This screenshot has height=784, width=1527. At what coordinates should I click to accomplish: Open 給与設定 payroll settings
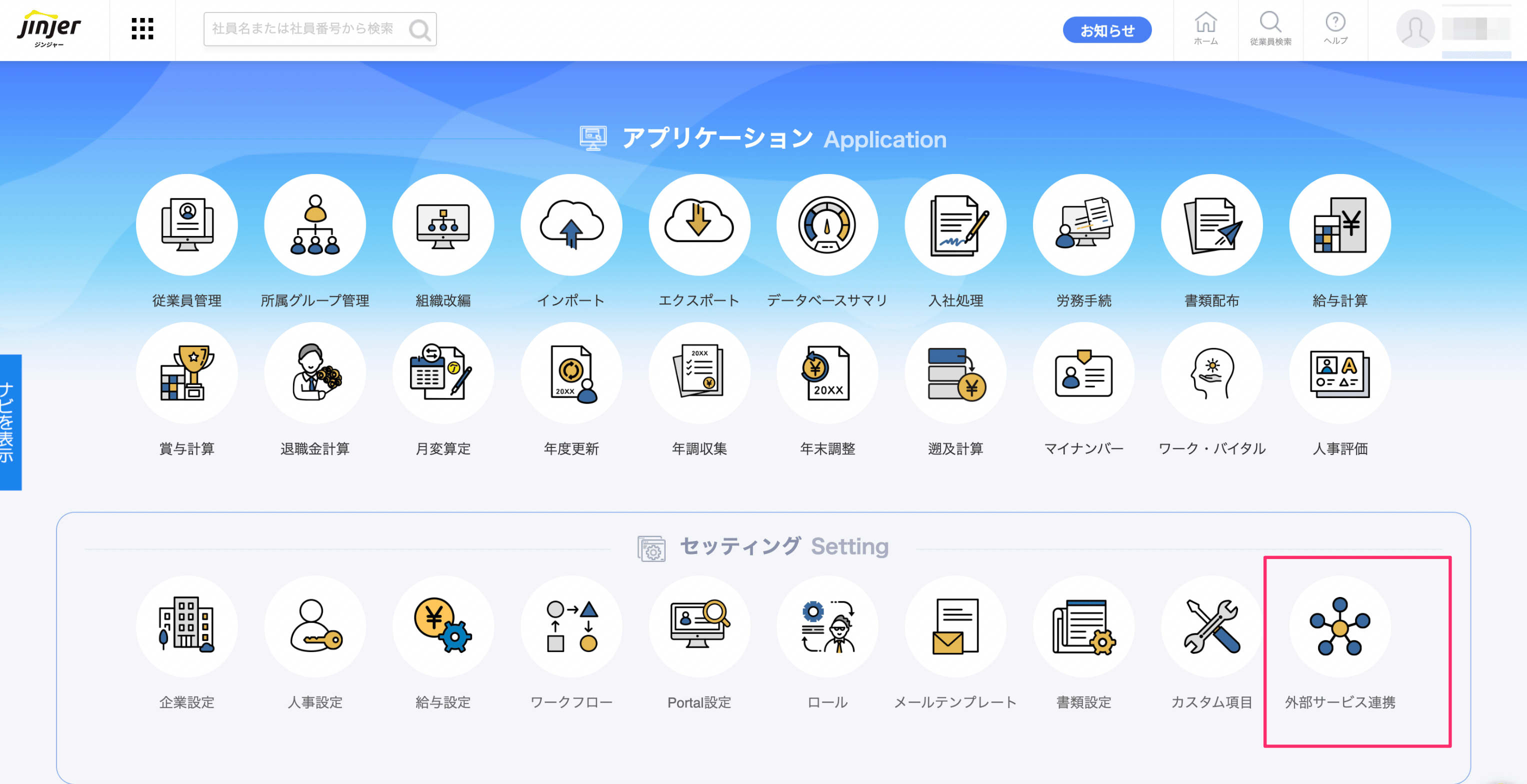point(443,626)
